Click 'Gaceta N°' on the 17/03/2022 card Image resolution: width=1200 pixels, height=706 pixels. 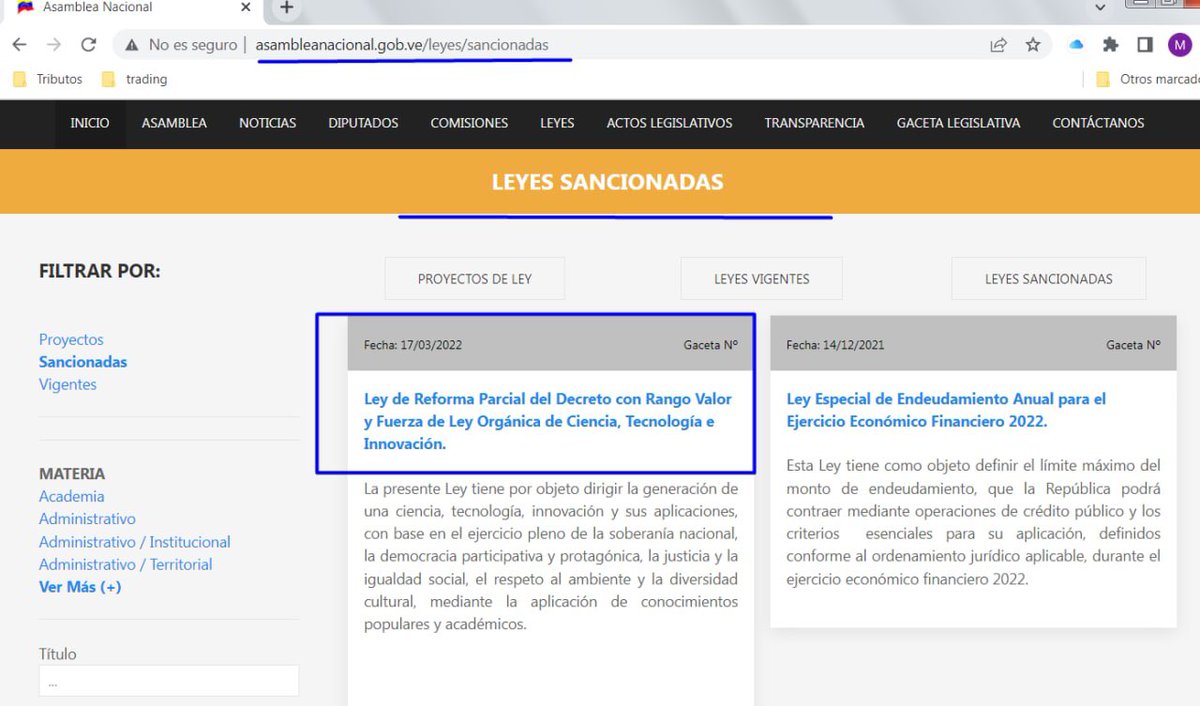710,345
